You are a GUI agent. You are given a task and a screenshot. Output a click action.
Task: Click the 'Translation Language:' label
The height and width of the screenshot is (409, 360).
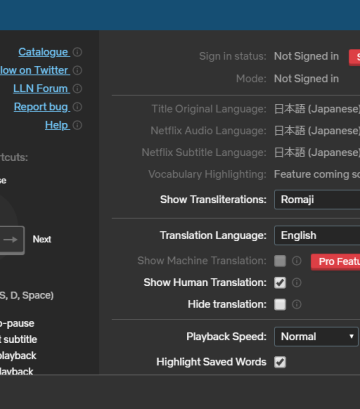click(213, 236)
